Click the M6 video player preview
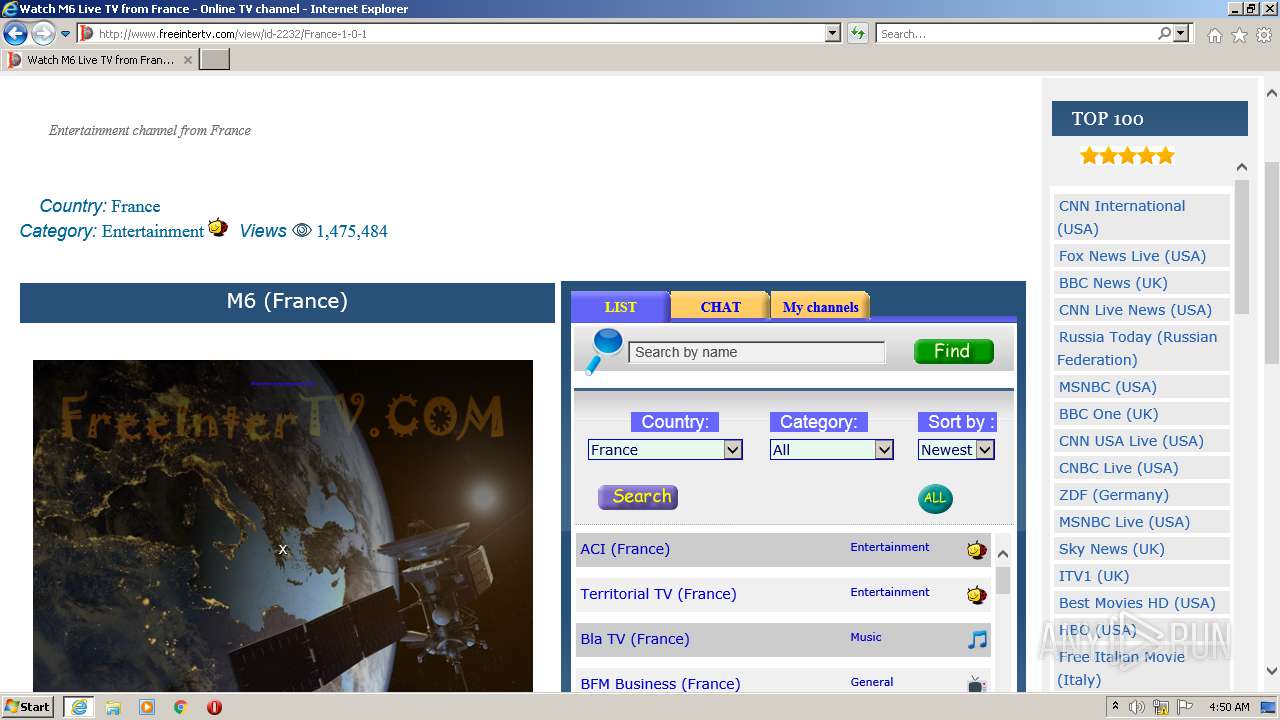Screen dimensions: 1280x720 (x=283, y=526)
